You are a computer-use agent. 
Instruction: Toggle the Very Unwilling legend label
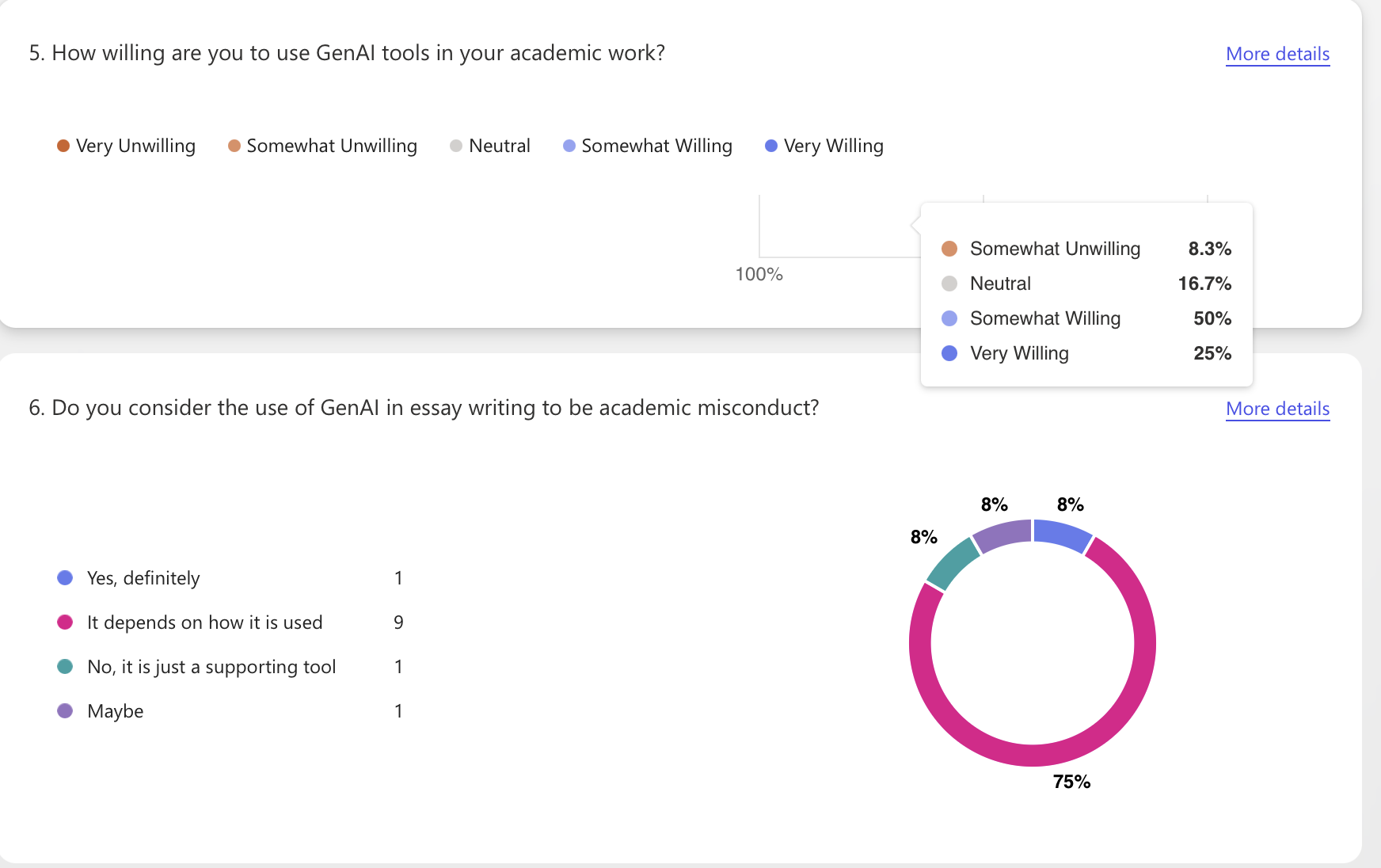pos(135,146)
